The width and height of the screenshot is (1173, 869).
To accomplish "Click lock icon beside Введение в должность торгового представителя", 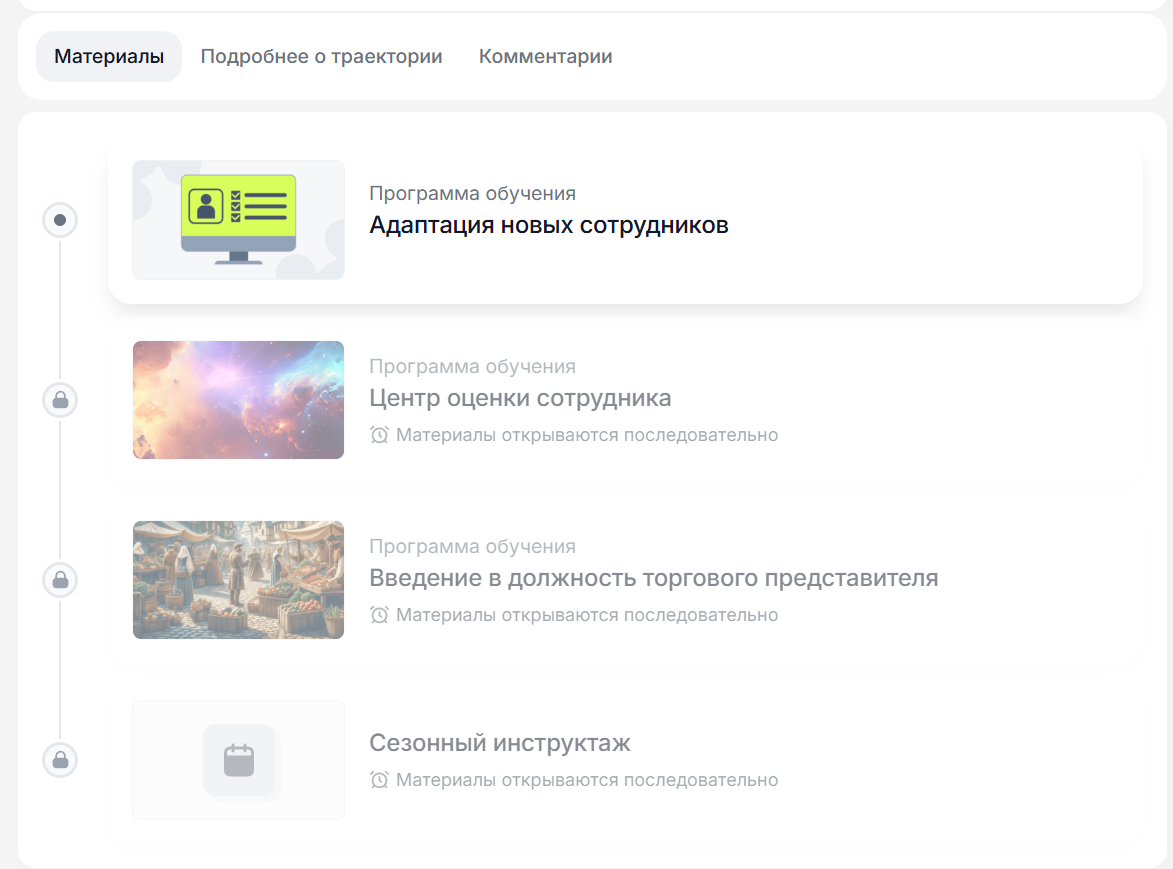I will pos(60,580).
